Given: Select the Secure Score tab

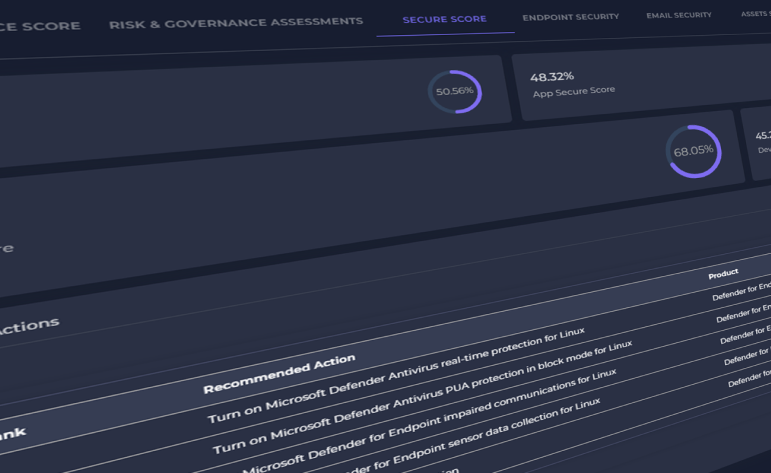Looking at the screenshot, I should pos(445,19).
